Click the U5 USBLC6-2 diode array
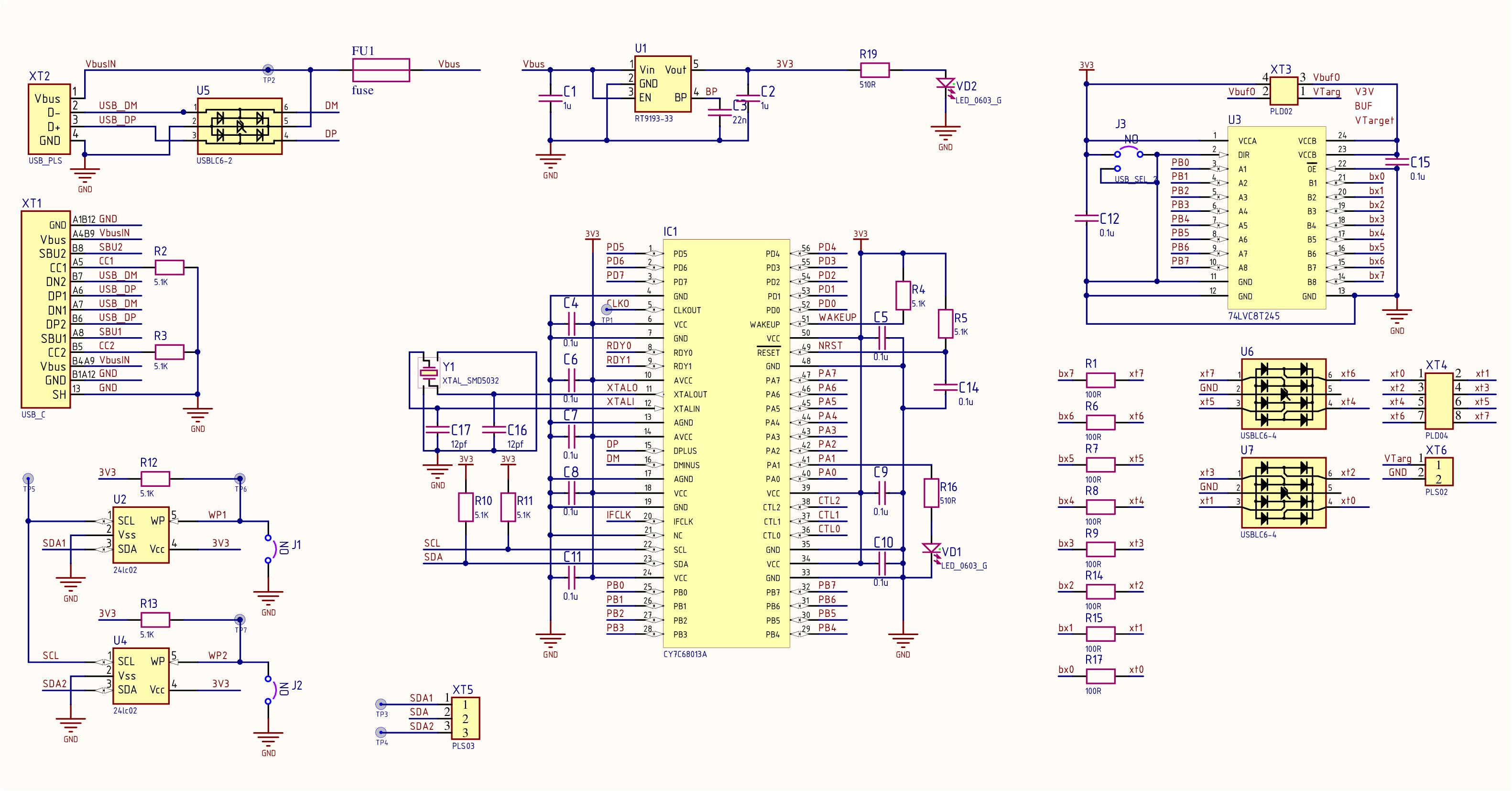The image size is (1512, 791). [x=239, y=126]
